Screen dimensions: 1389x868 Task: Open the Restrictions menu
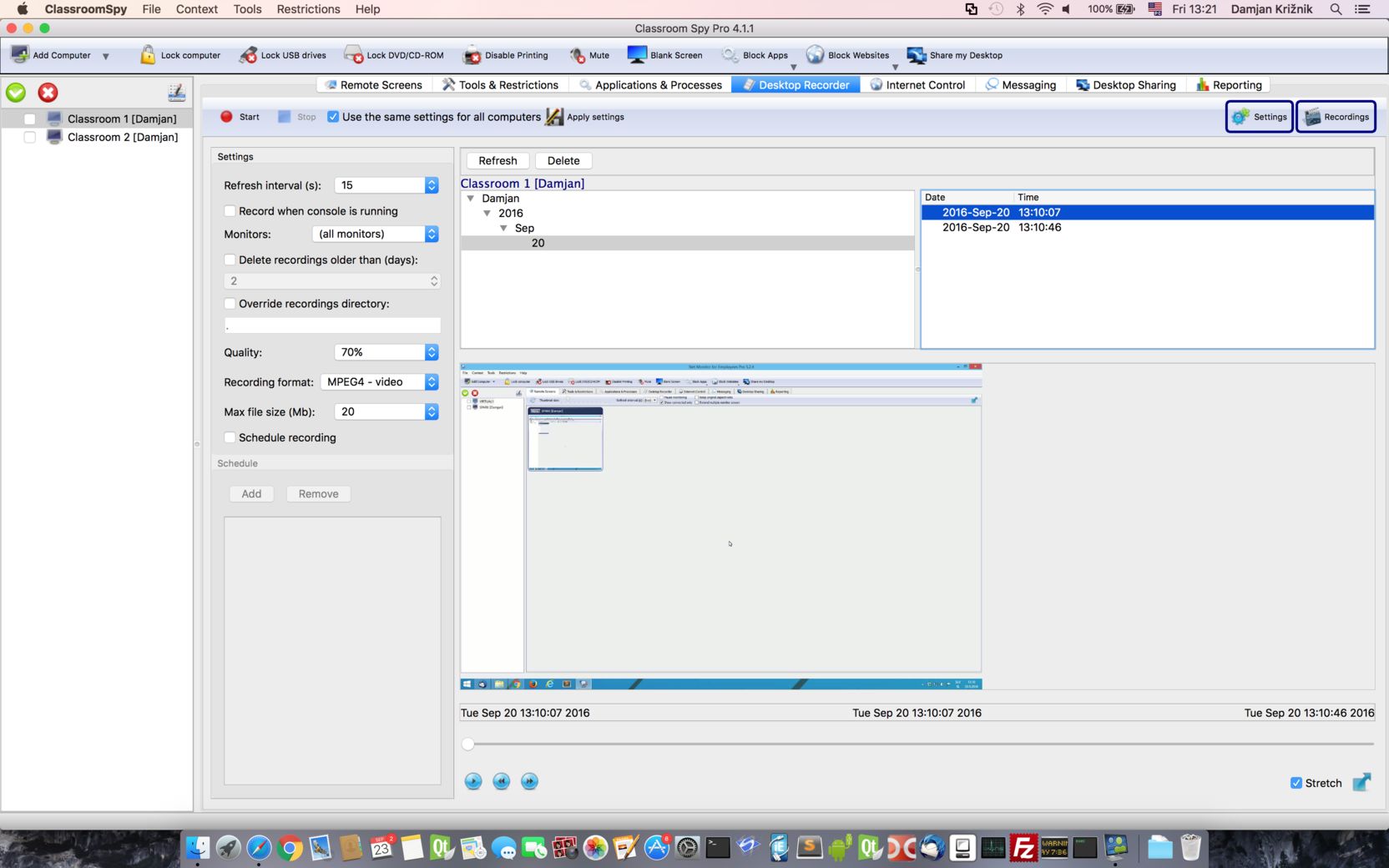(x=308, y=9)
